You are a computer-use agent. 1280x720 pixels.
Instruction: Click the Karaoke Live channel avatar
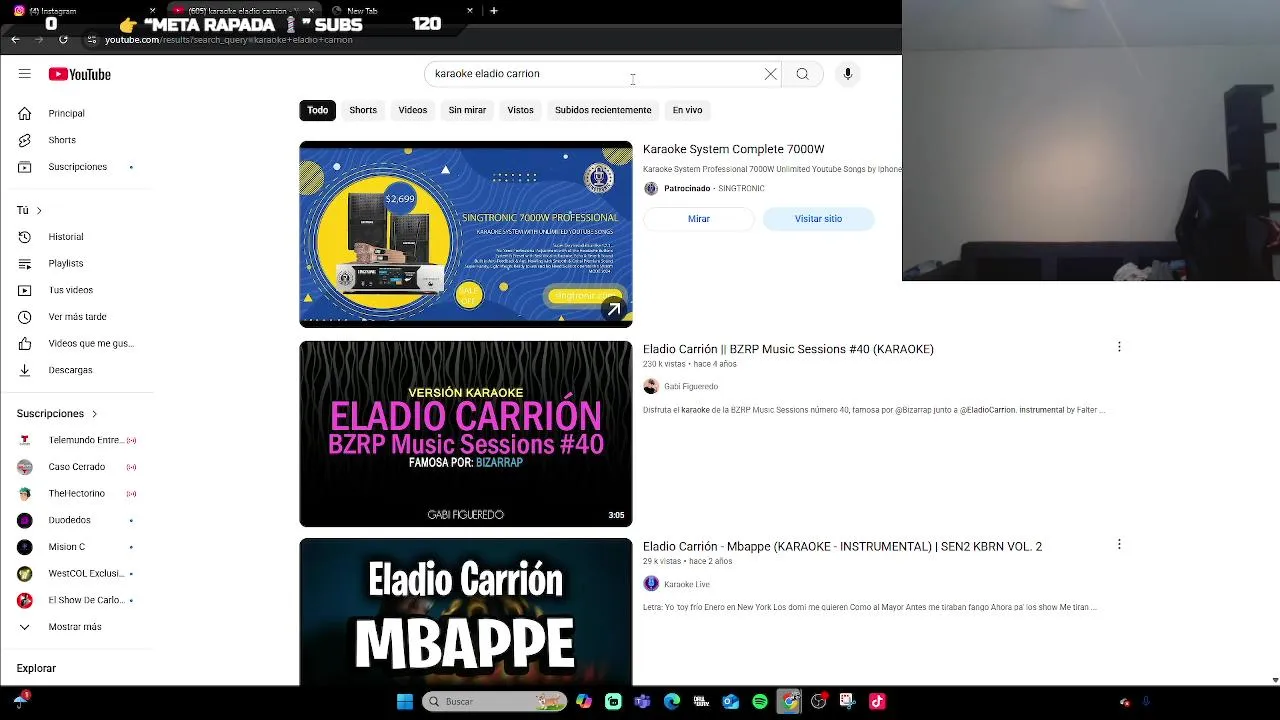click(x=651, y=584)
